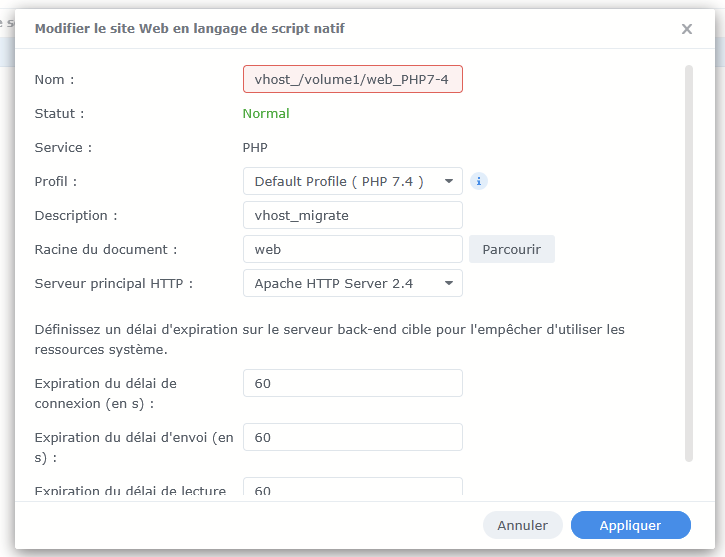Expand the Serveur principal HTTP dropdown

[x=352, y=283]
